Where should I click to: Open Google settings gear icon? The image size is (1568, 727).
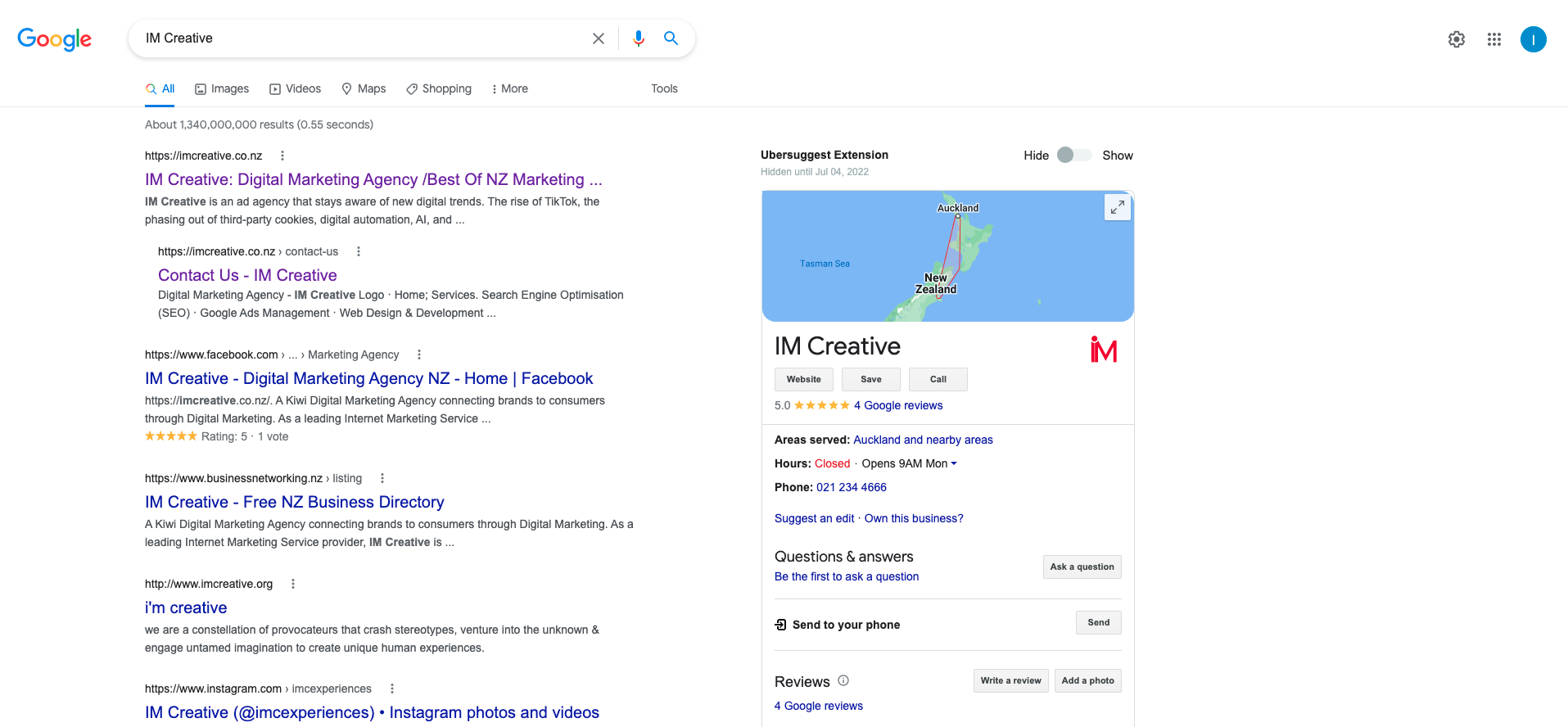coord(1457,39)
